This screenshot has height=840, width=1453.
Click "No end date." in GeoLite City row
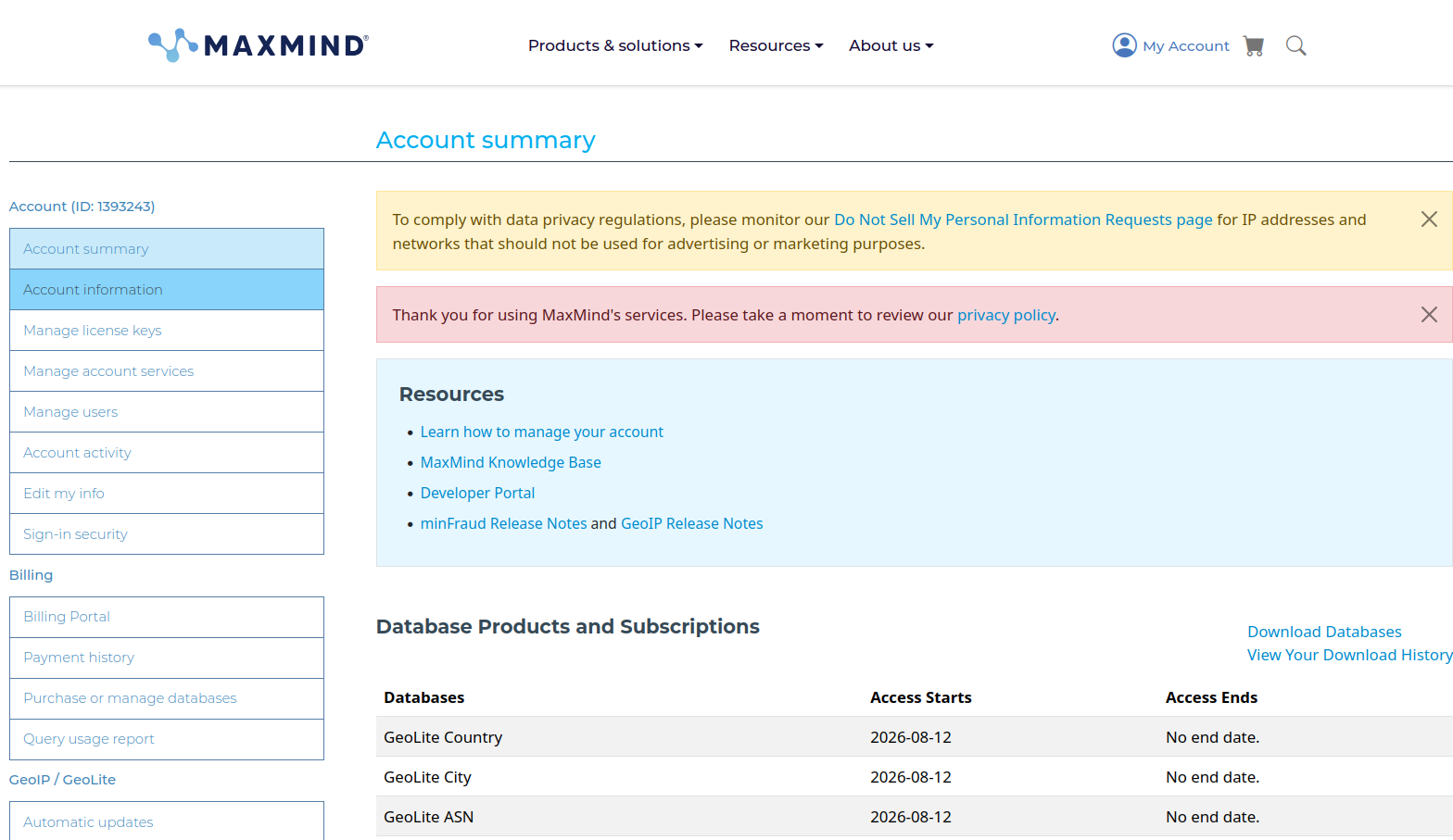[x=1212, y=777]
